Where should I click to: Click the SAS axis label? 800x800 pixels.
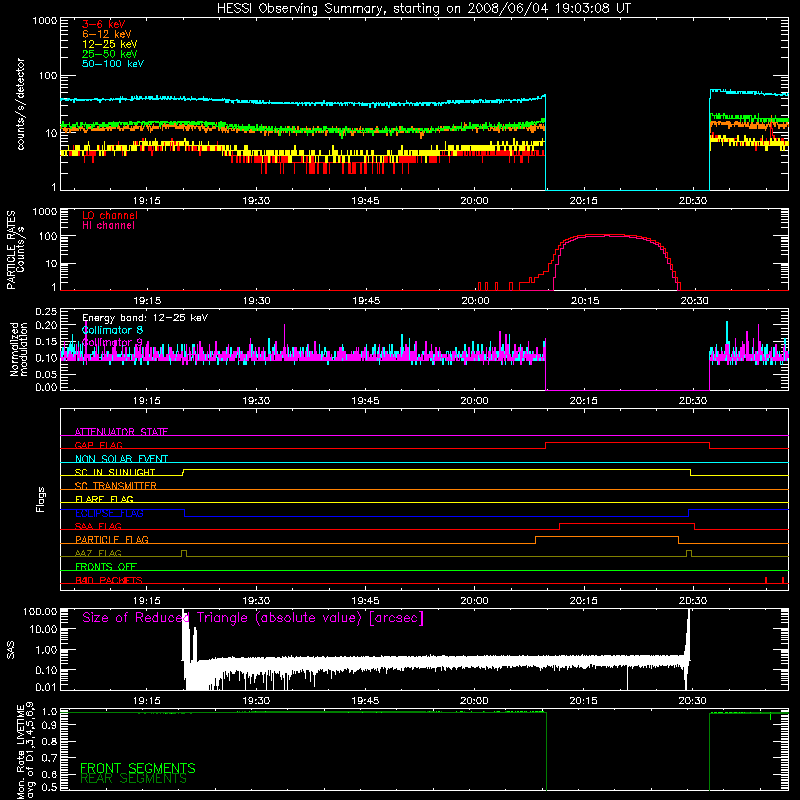(11, 650)
